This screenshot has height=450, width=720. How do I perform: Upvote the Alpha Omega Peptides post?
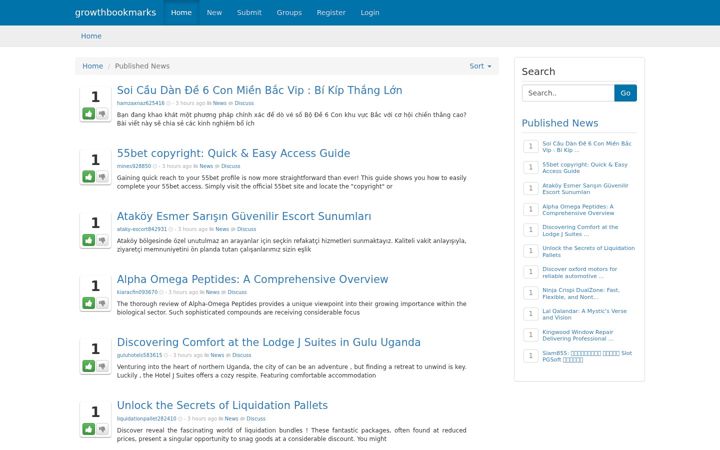tap(89, 303)
